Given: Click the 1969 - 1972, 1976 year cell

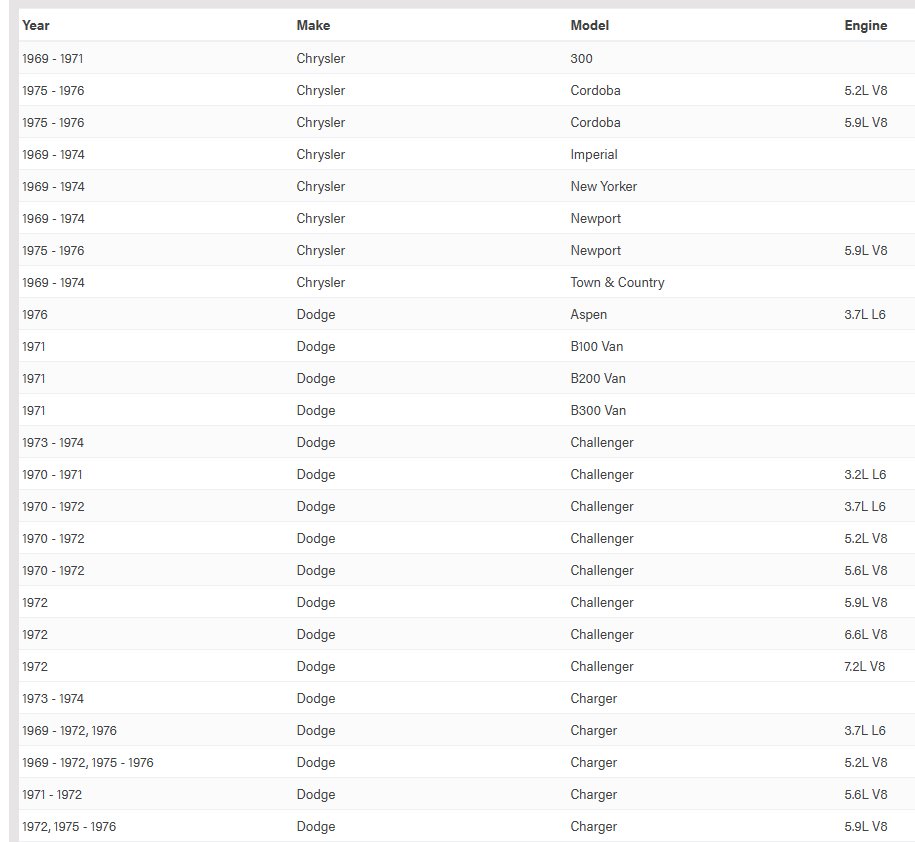Looking at the screenshot, I should coord(69,731).
